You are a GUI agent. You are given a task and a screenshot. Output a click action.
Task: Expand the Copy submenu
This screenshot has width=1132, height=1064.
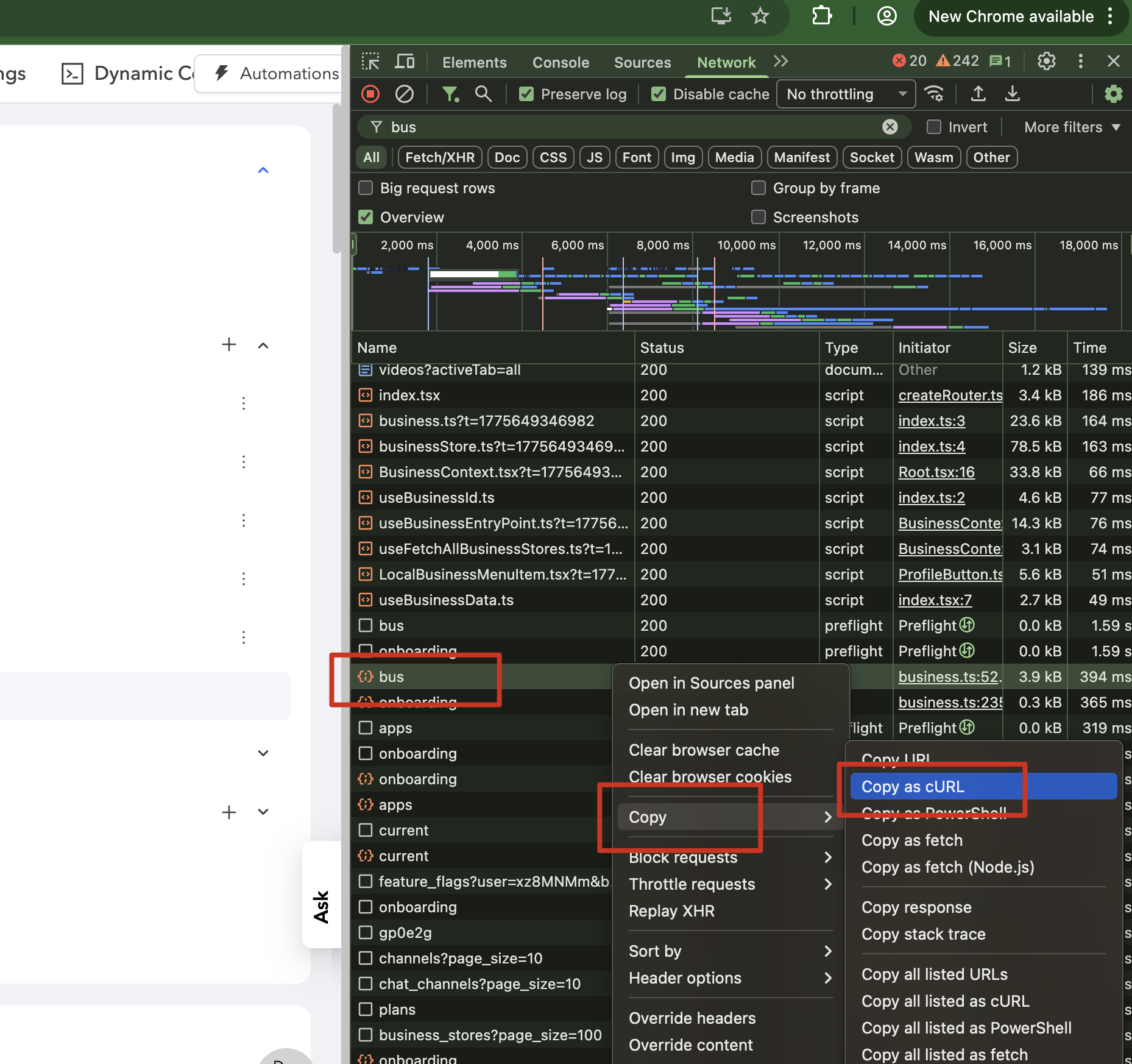point(730,817)
